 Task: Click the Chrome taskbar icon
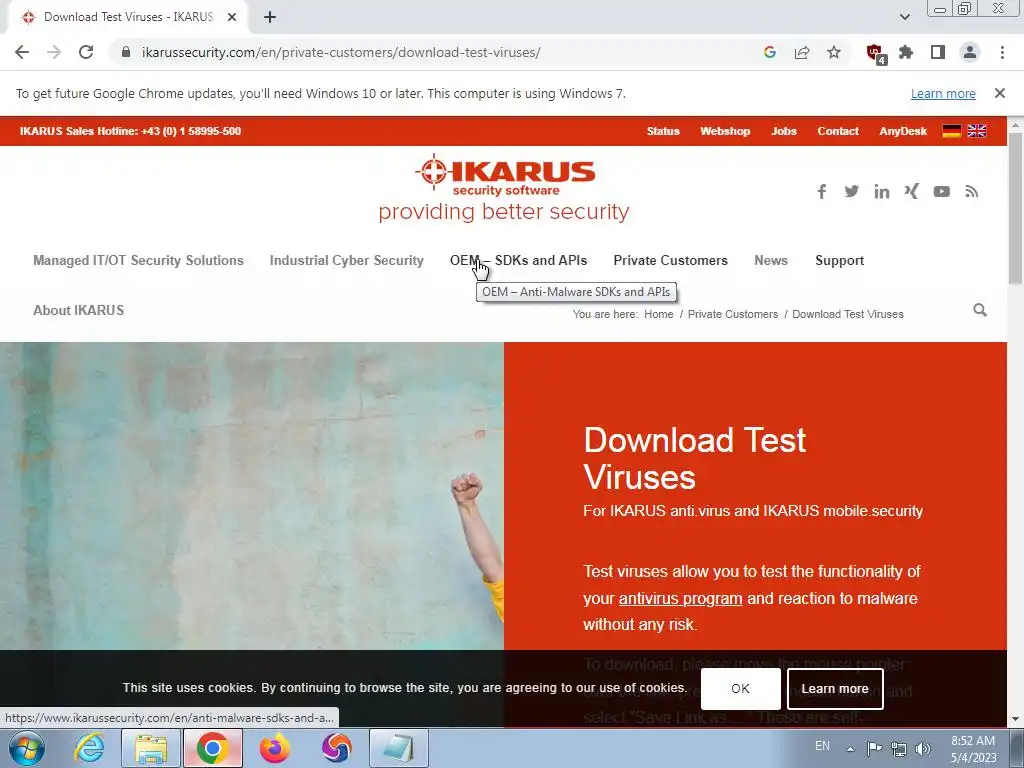(212, 748)
